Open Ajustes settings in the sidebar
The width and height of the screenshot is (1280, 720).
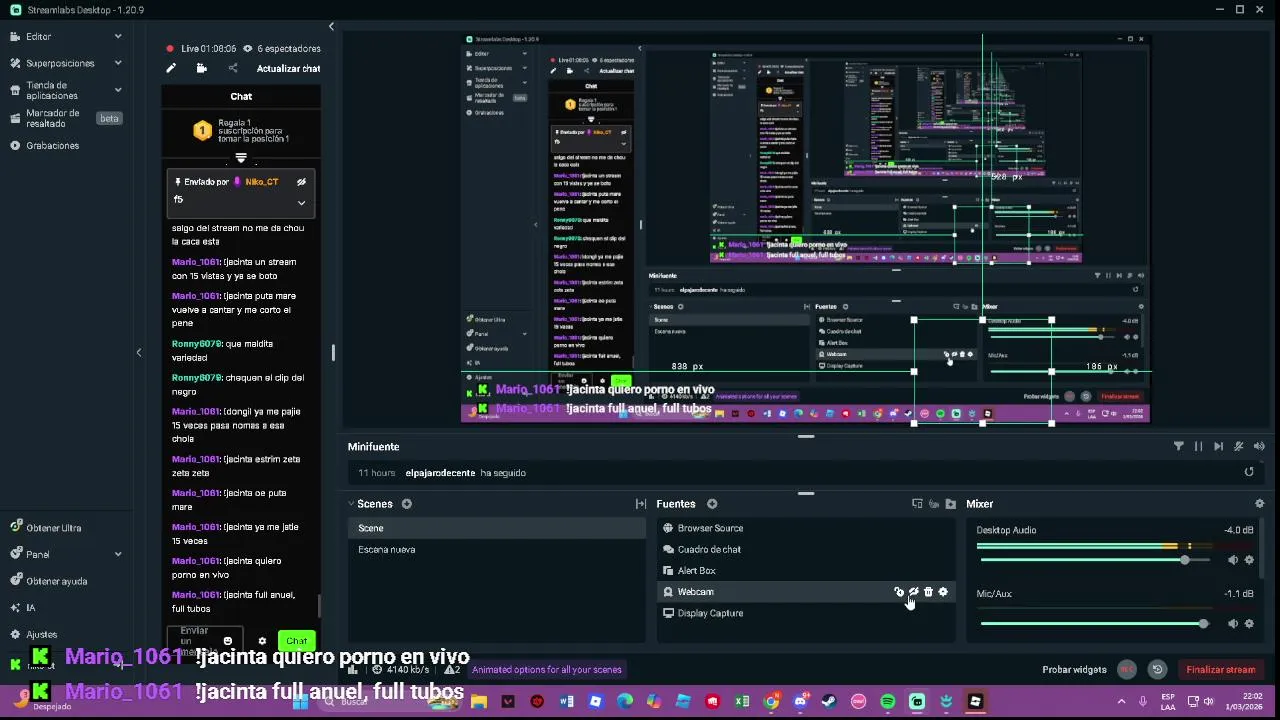(41, 634)
